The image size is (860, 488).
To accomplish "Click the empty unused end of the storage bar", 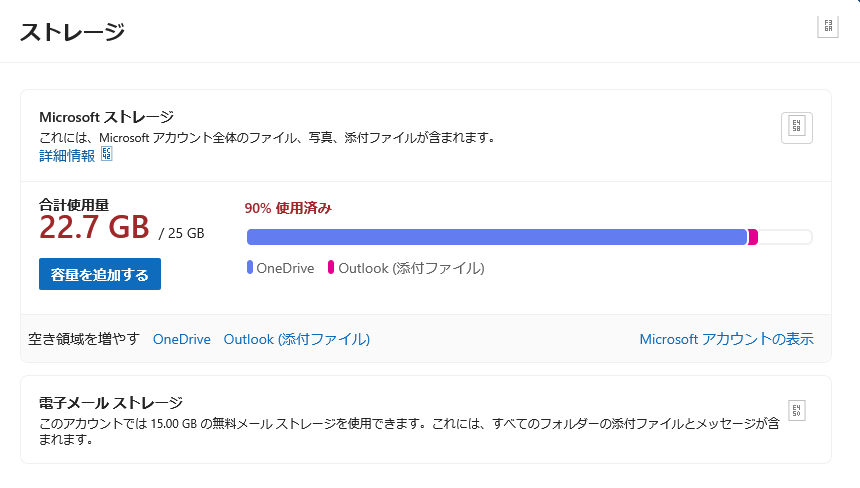I will (x=785, y=237).
